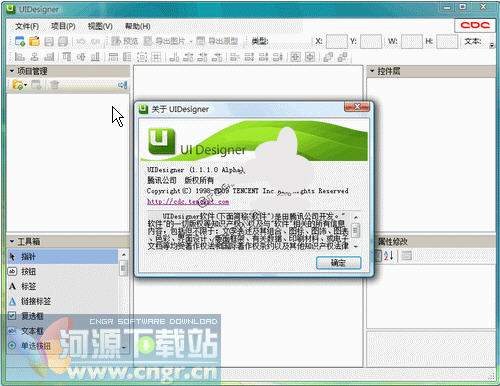Click the New file icon in the toolbar
The image size is (500, 386).
pyautogui.click(x=20, y=41)
